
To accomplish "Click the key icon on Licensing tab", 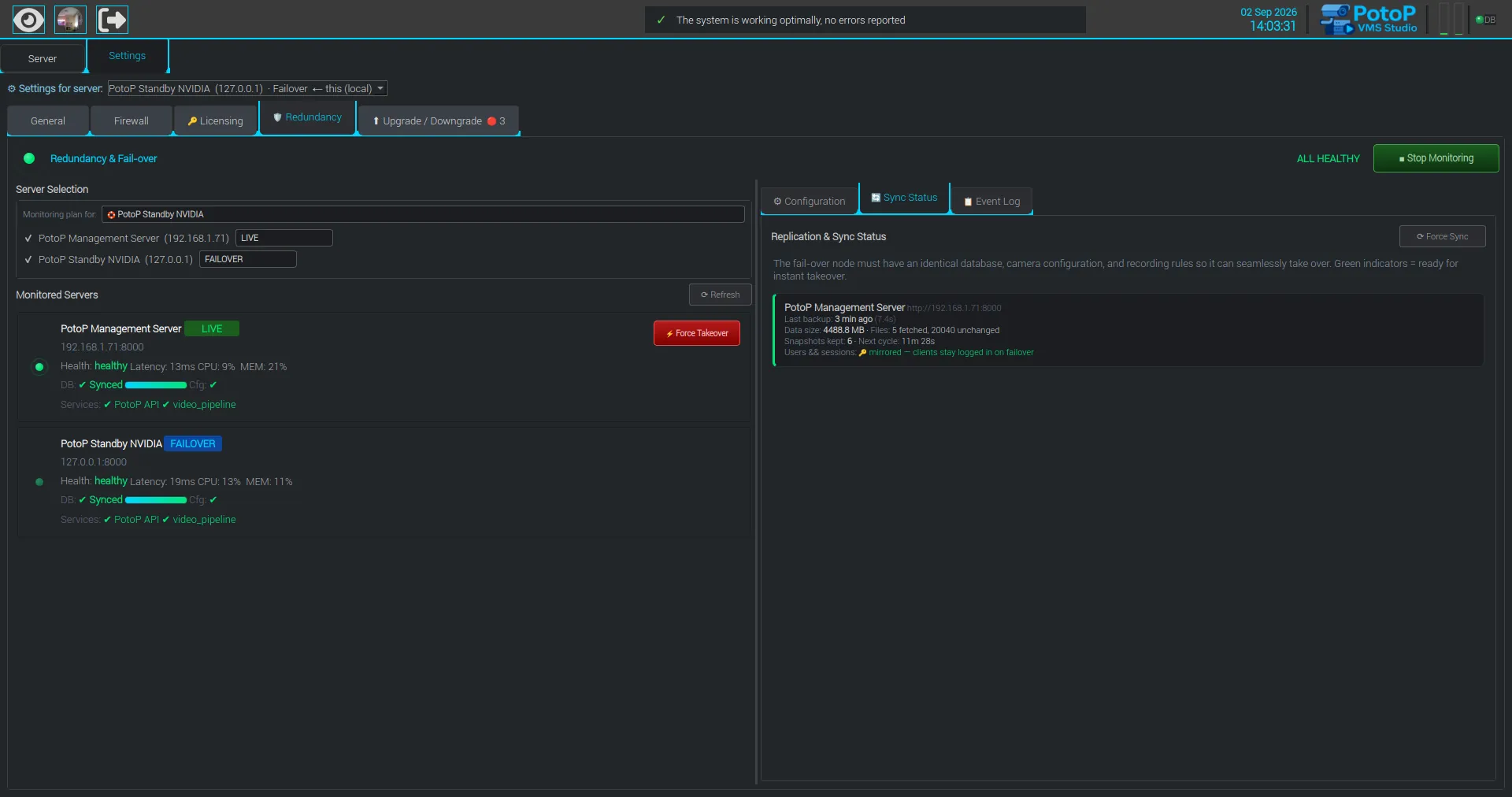I will point(192,121).
